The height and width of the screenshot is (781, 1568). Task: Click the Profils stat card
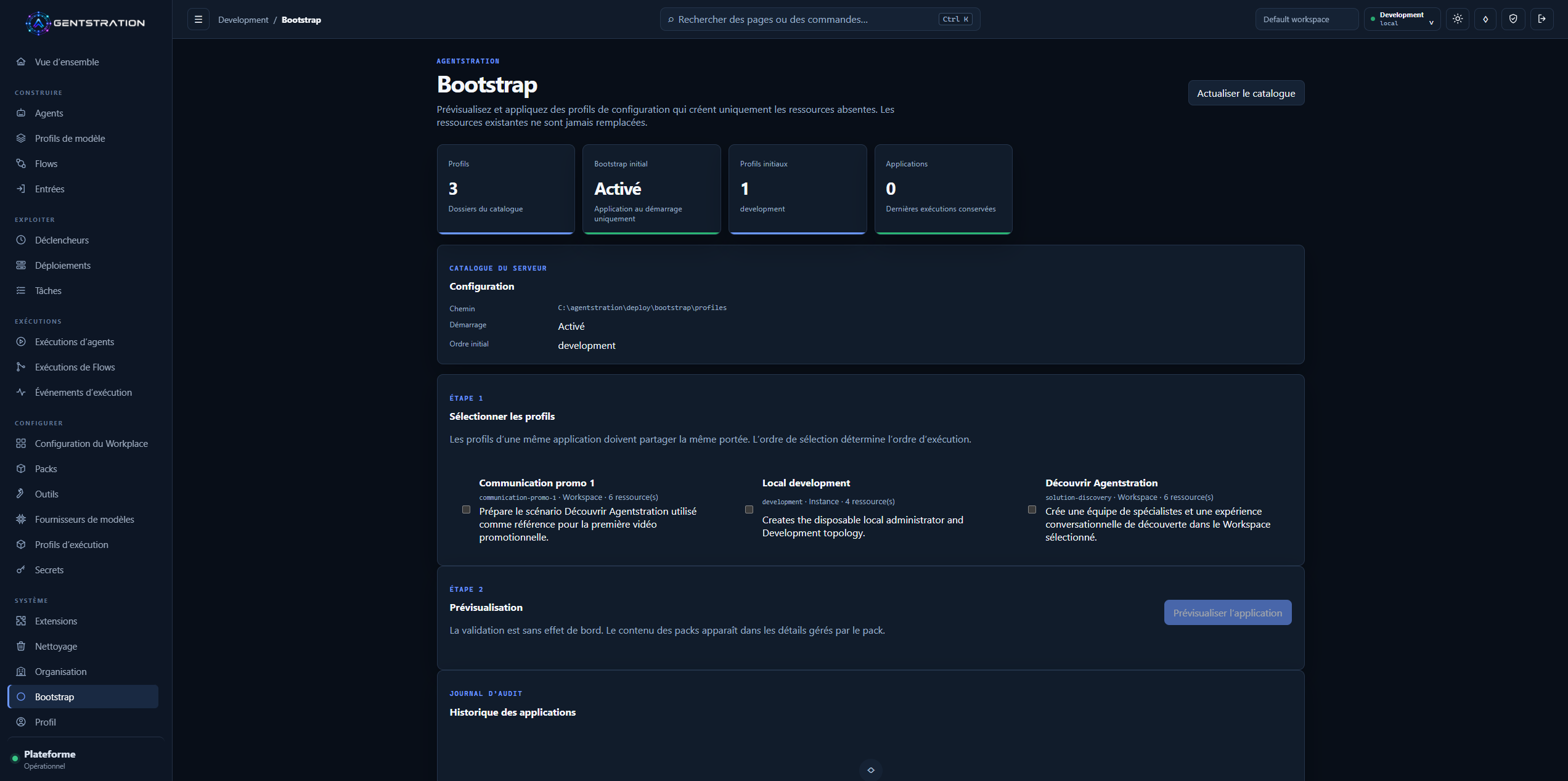(505, 189)
